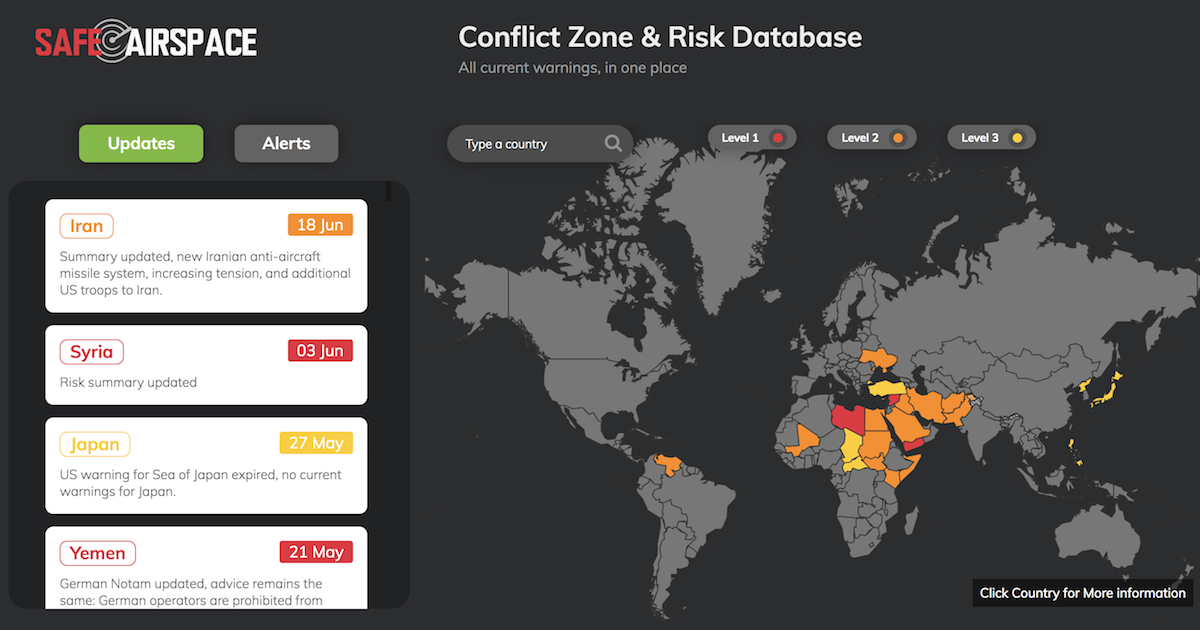Click the 03 Jun date badge

click(x=320, y=351)
